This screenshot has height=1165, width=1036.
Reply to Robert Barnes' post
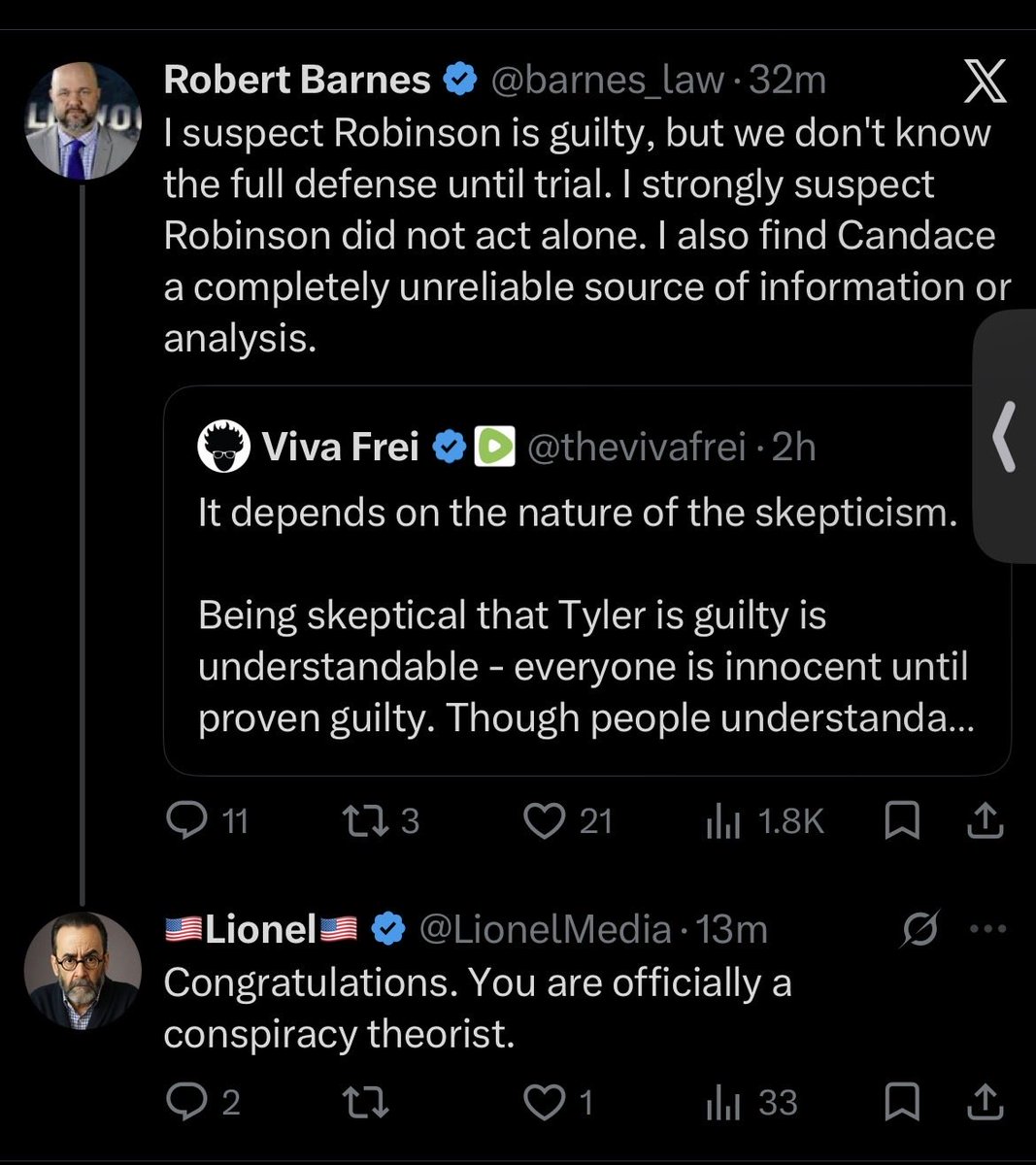[208, 821]
